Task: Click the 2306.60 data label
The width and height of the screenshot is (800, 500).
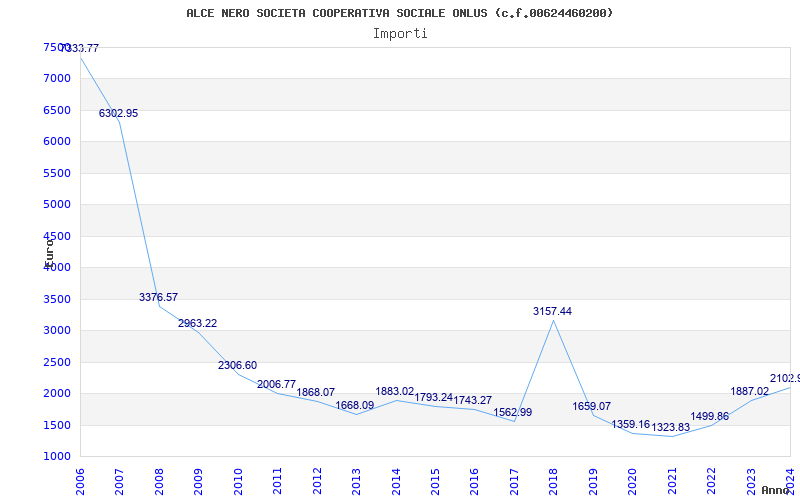Action: tap(237, 366)
